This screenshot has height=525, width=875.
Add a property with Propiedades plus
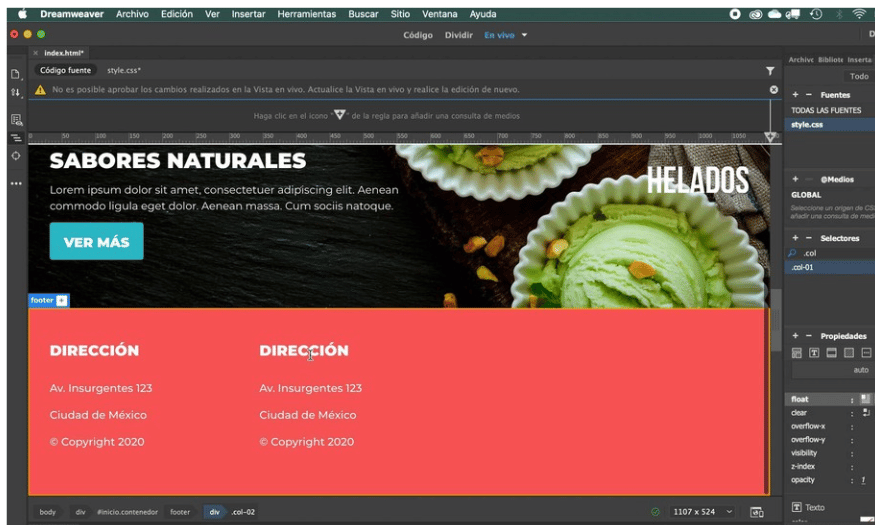click(795, 336)
